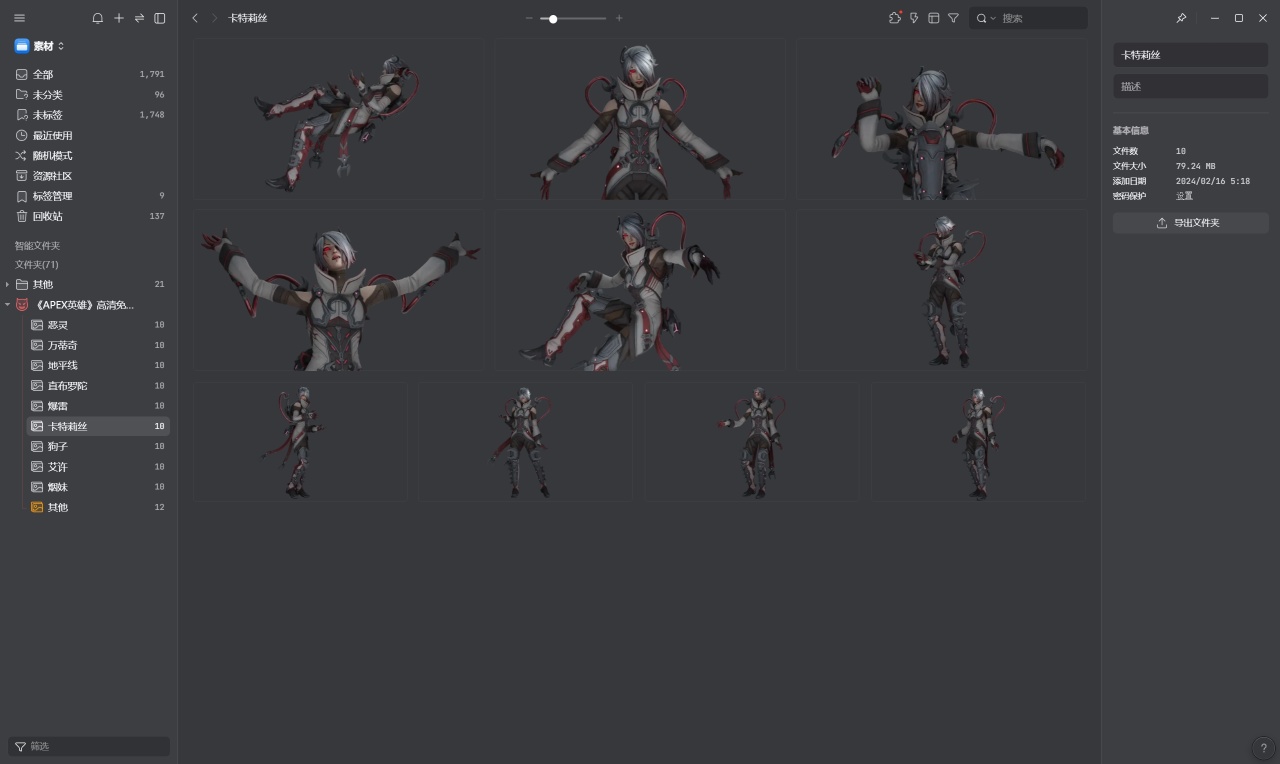Image resolution: width=1280 pixels, height=764 pixels.
Task: Select 全部 in the sidebar
Action: click(x=89, y=74)
